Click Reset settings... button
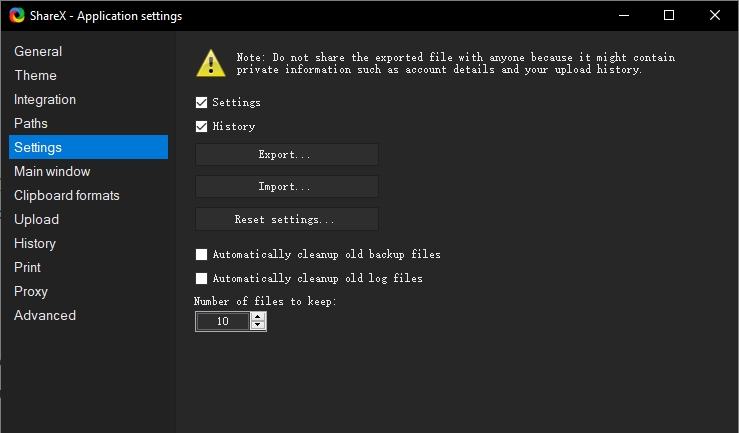Viewport: 739px width, 433px height. pyautogui.click(x=287, y=219)
